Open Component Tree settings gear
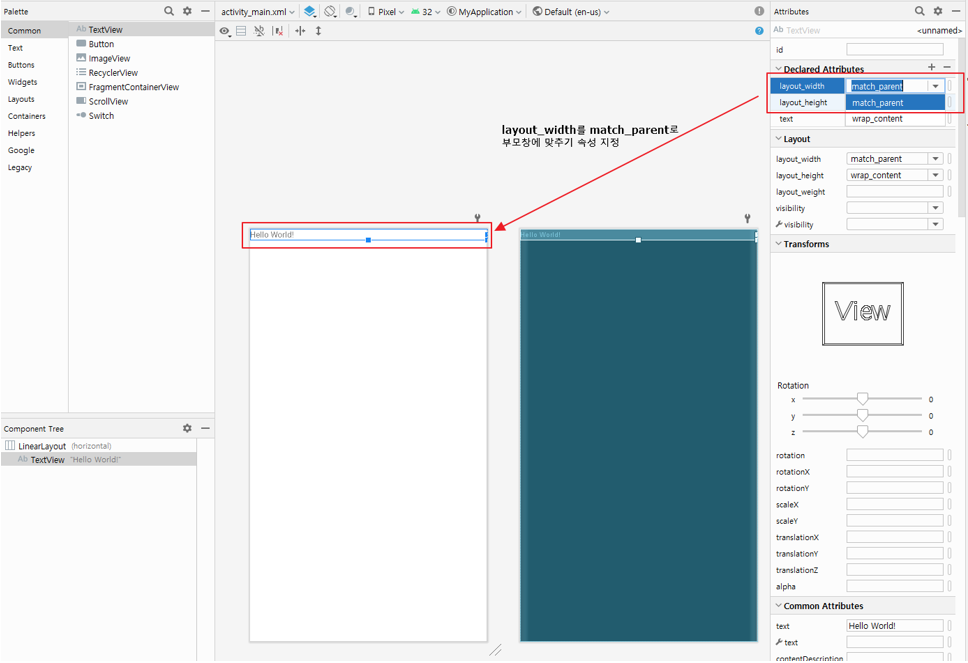968x663 pixels. coord(187,428)
